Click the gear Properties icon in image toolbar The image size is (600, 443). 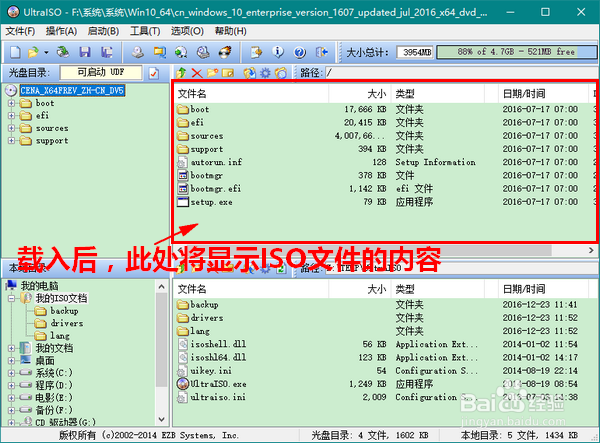[265, 73]
